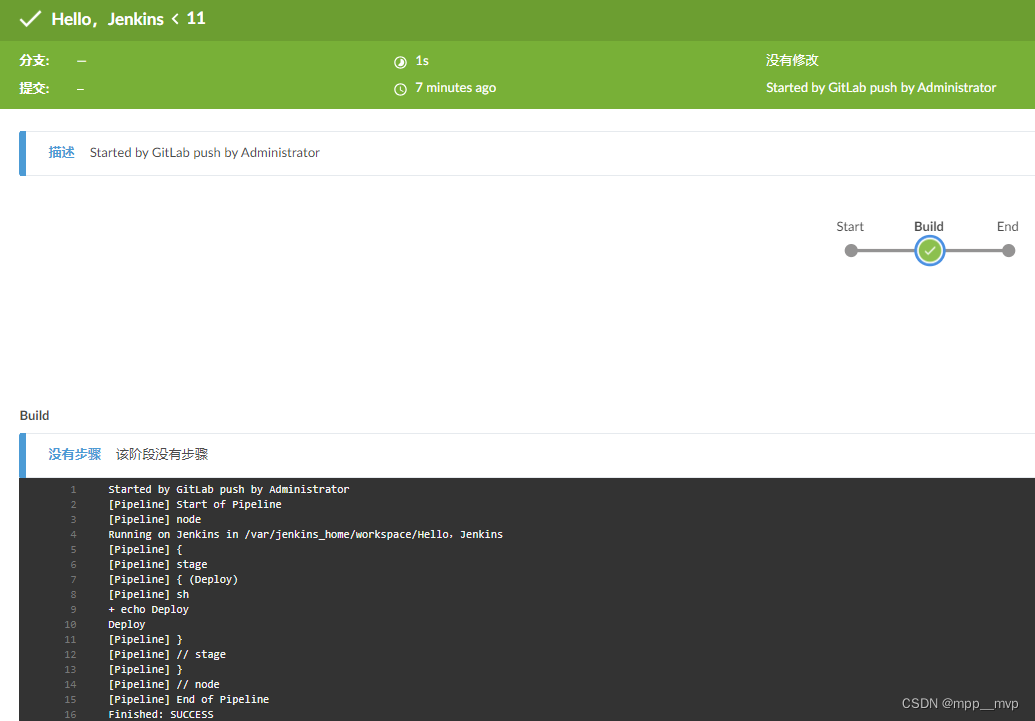Click log line number 9
The width and height of the screenshot is (1035, 721).
(73, 610)
